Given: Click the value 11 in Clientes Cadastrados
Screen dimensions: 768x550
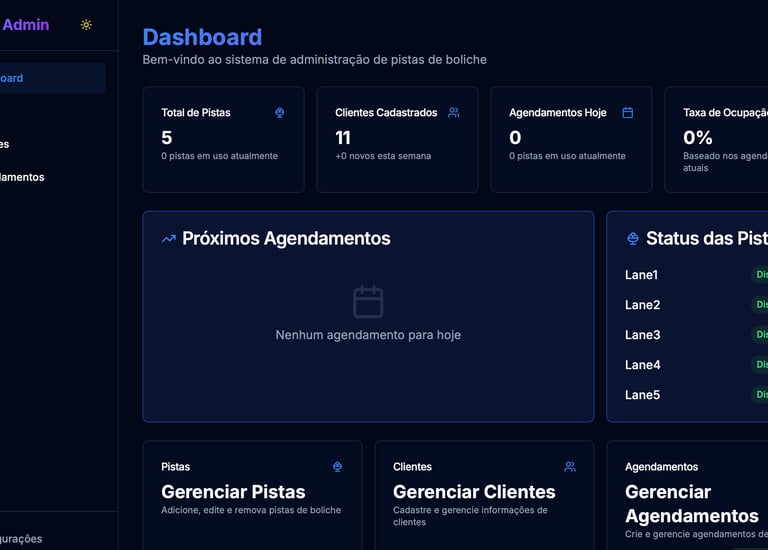Looking at the screenshot, I should pos(343,138).
